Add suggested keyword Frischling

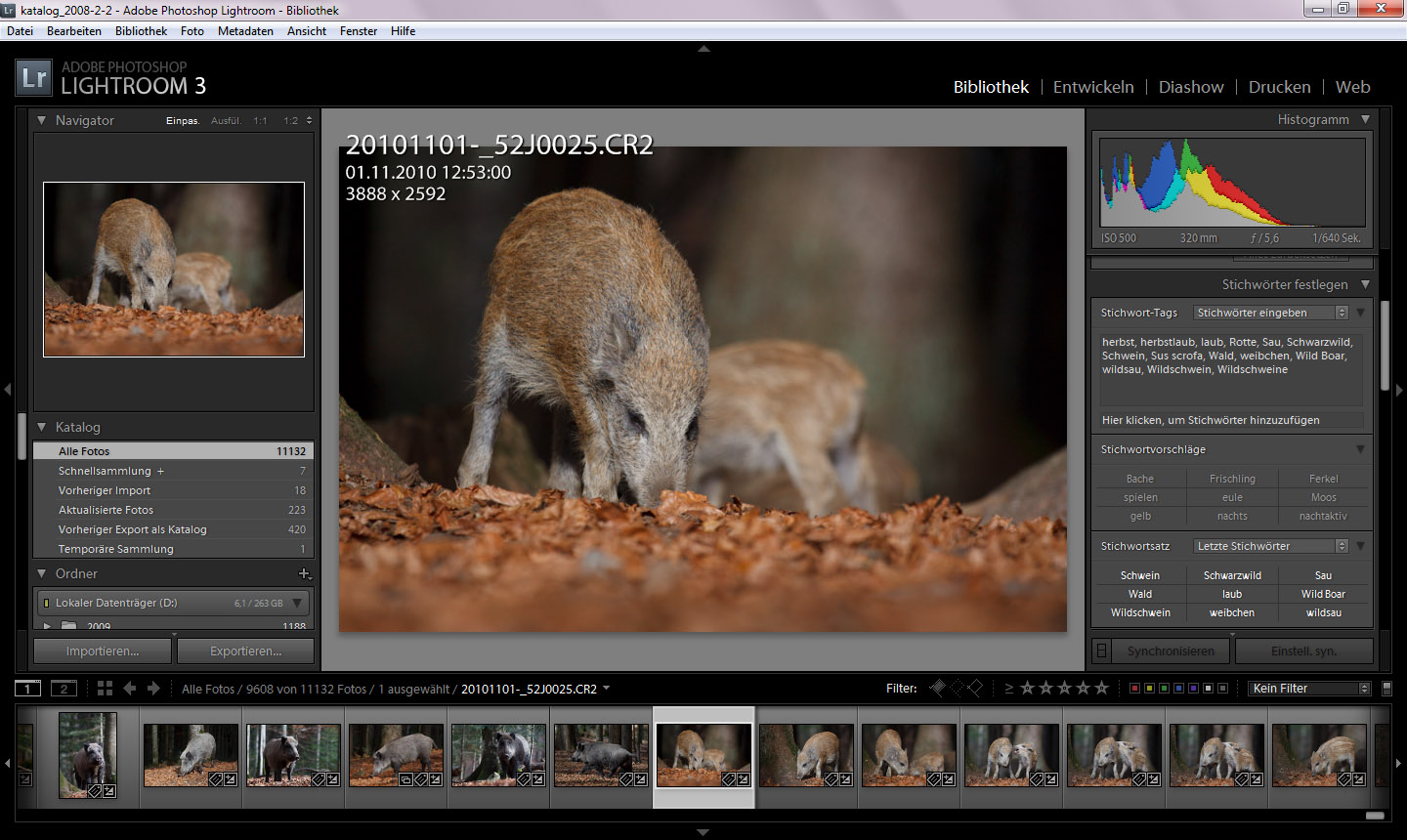[x=1232, y=479]
